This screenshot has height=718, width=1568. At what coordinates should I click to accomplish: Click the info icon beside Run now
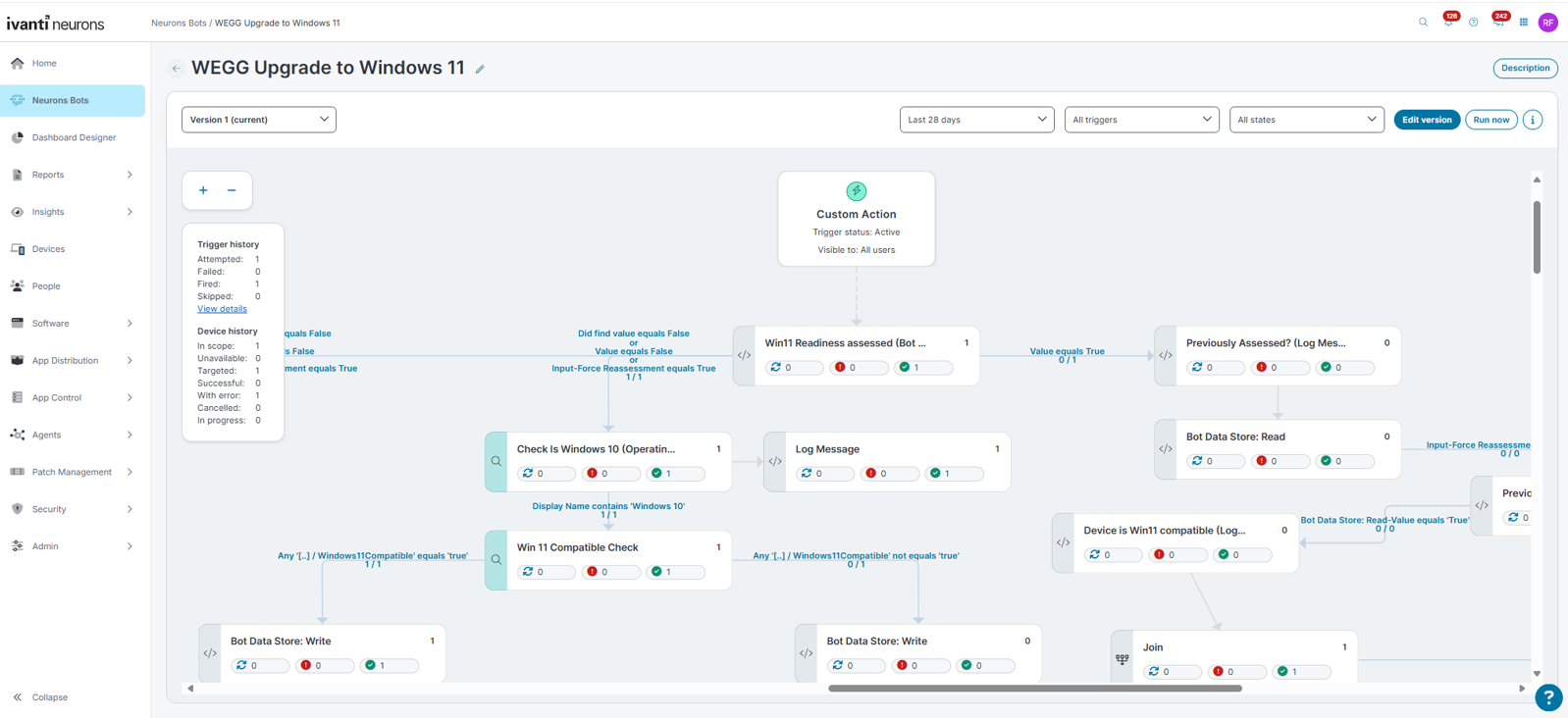[1533, 120]
